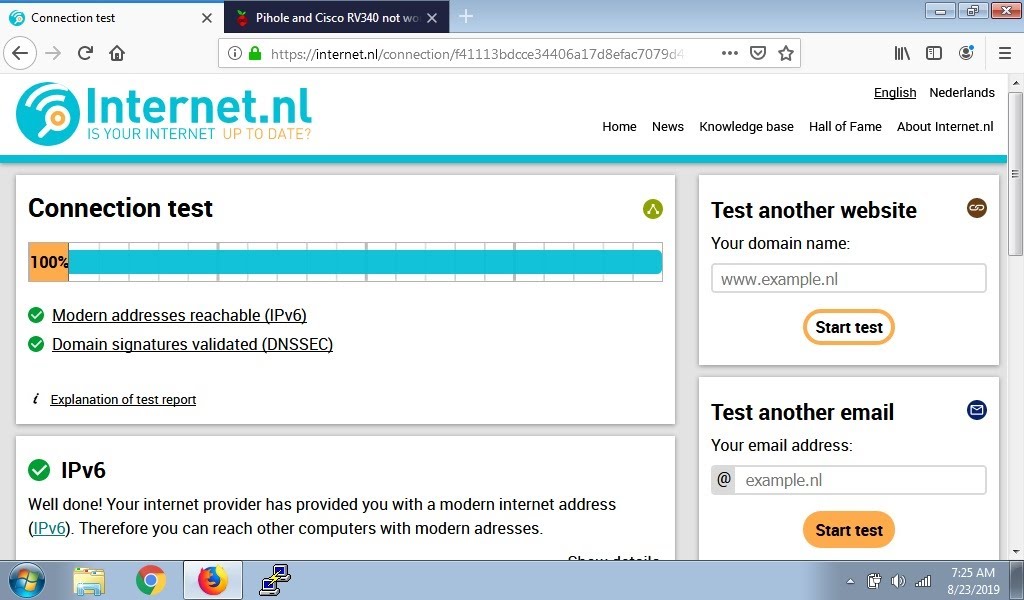Open the Knowledge base menu item
The width and height of the screenshot is (1024, 600).
[746, 126]
